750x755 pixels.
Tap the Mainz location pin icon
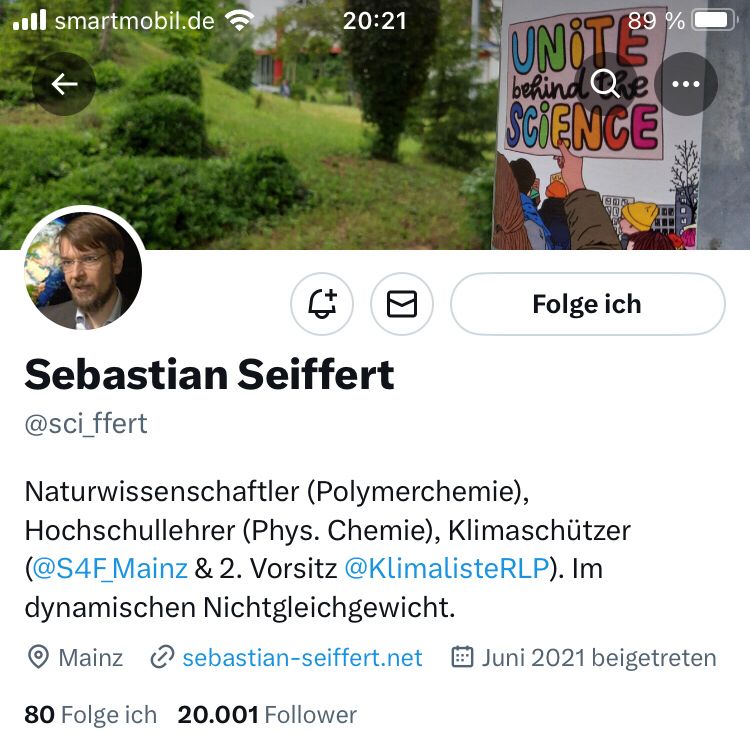pyautogui.click(x=39, y=657)
